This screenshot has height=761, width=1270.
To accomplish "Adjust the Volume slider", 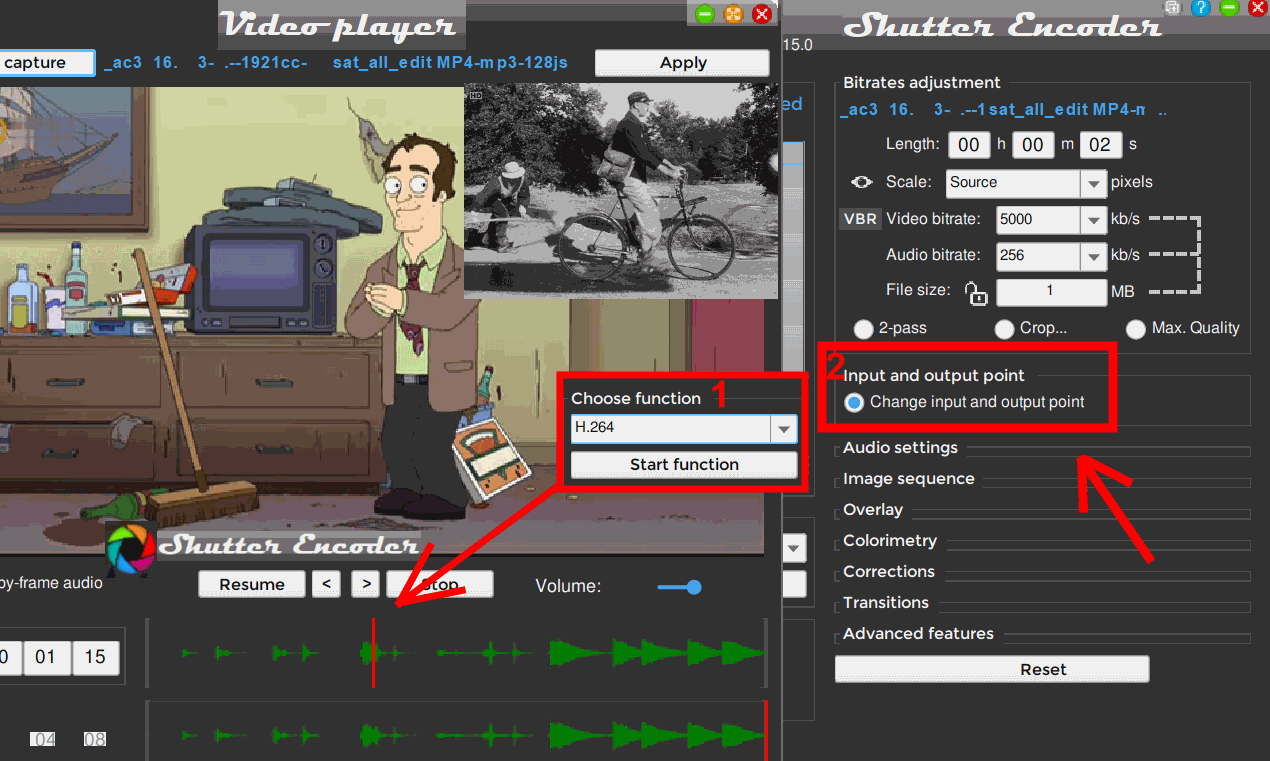I will tap(679, 587).
